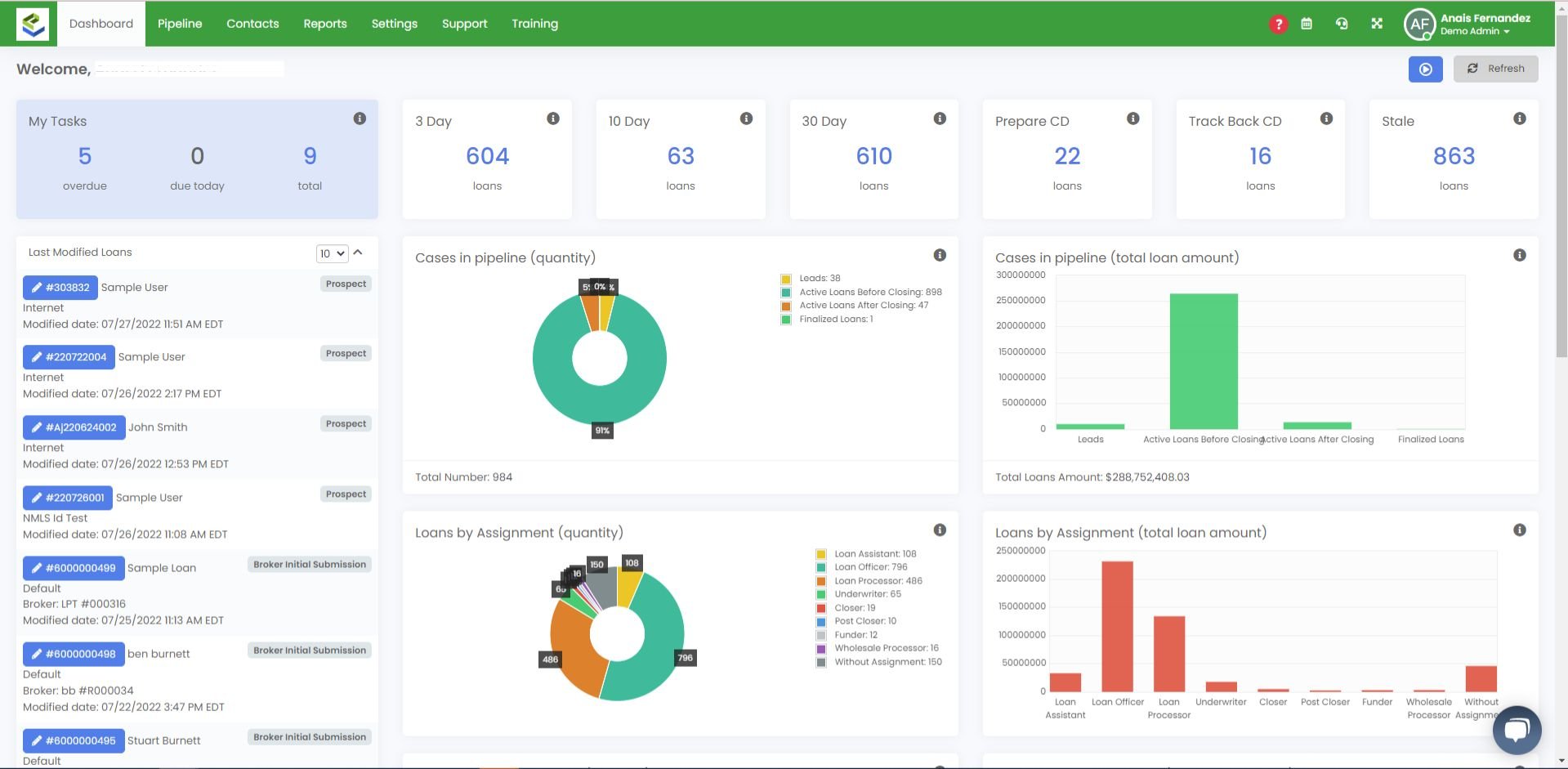Collapse the Last Modified Loans panel
The image size is (1568, 769).
pyautogui.click(x=358, y=253)
